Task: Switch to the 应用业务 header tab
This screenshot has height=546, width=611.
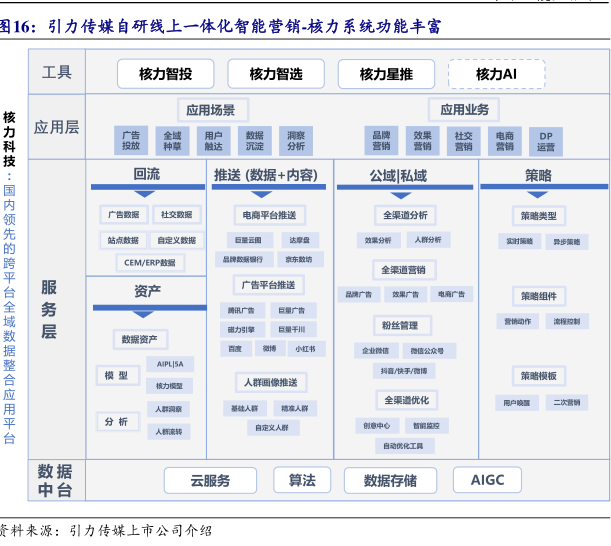Action: tap(465, 109)
